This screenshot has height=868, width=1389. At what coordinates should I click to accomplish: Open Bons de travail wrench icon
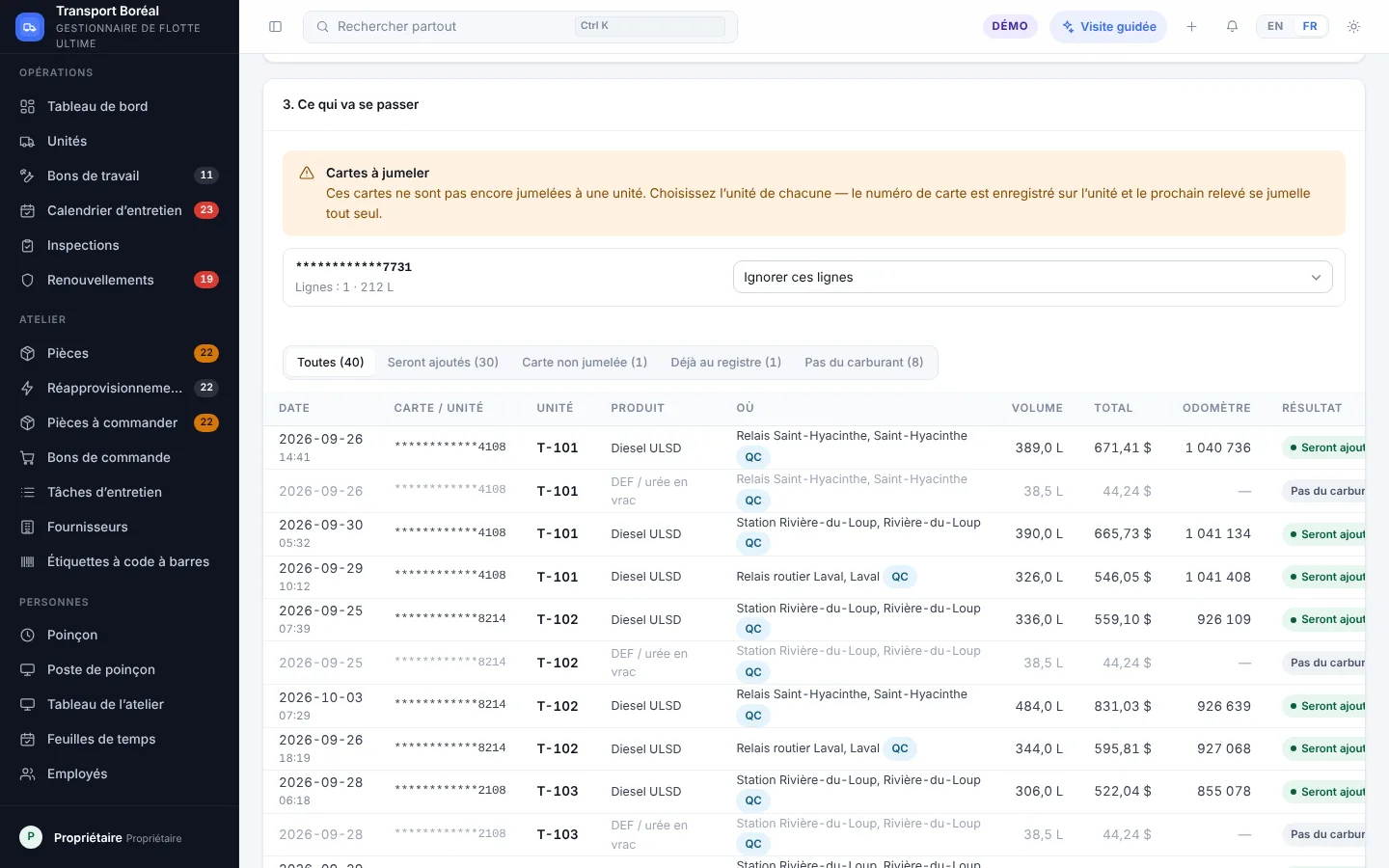point(28,176)
